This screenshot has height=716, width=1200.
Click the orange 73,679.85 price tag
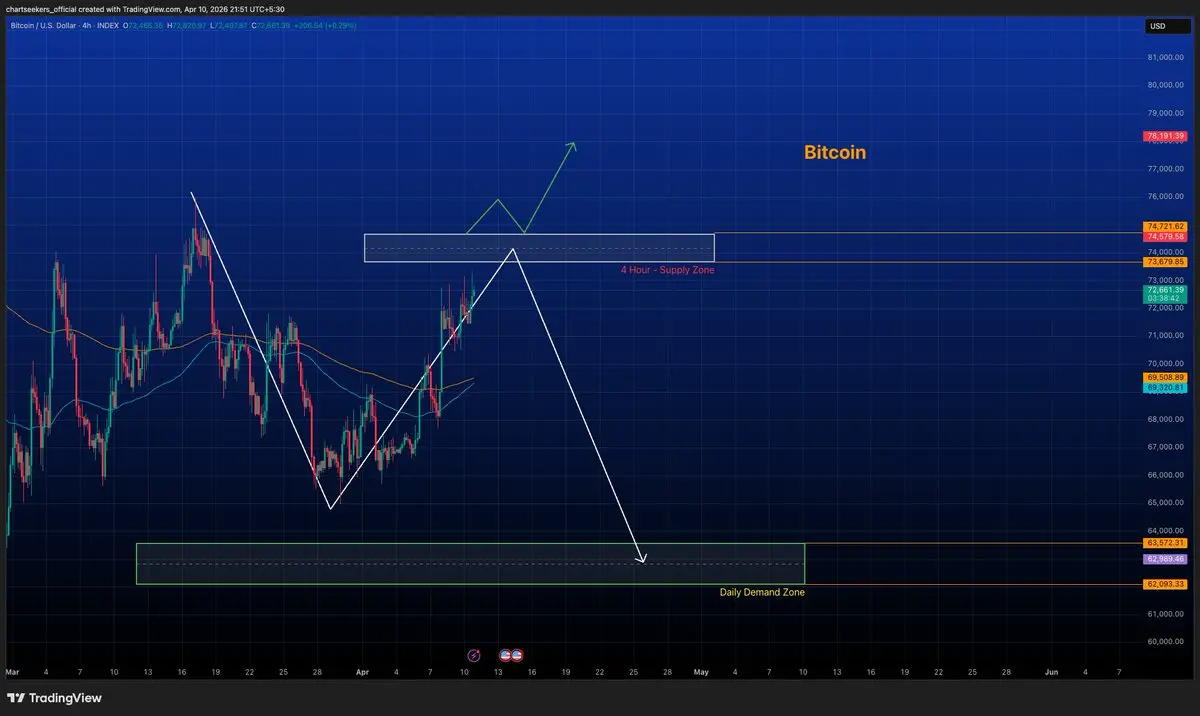[1165, 261]
